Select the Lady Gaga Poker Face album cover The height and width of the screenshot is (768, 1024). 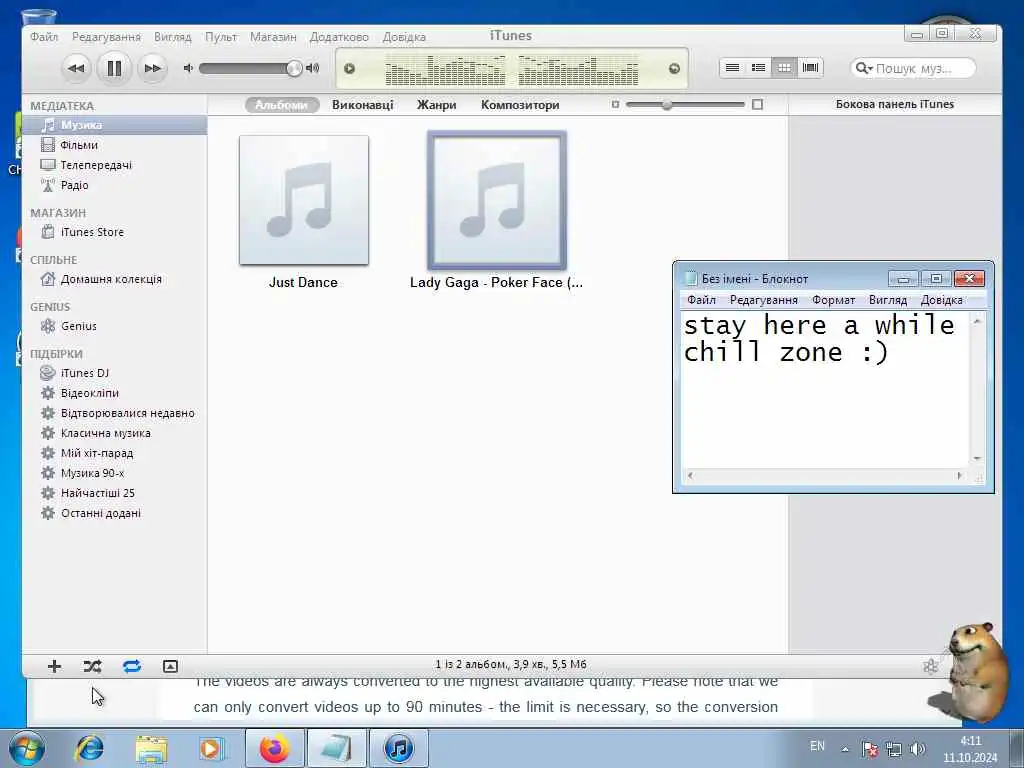point(497,200)
